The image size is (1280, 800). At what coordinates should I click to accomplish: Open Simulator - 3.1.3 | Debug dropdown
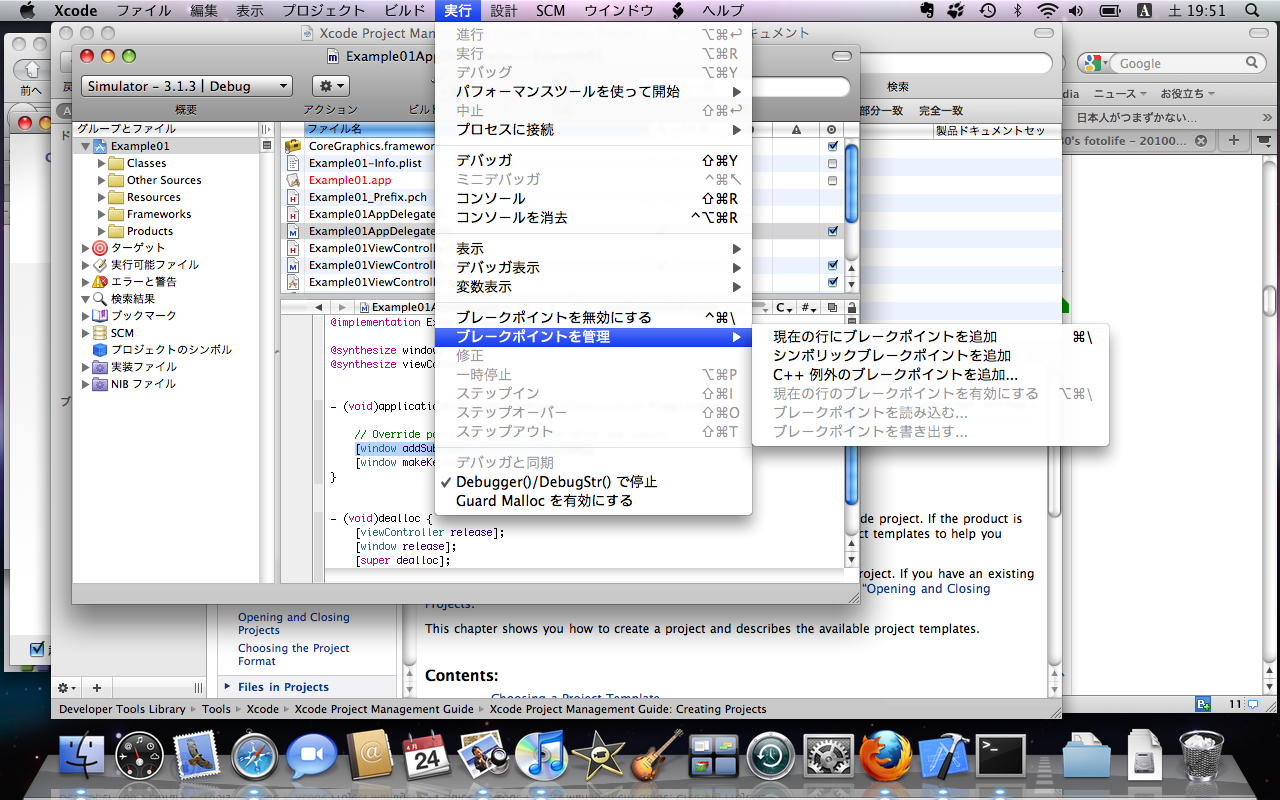(186, 86)
